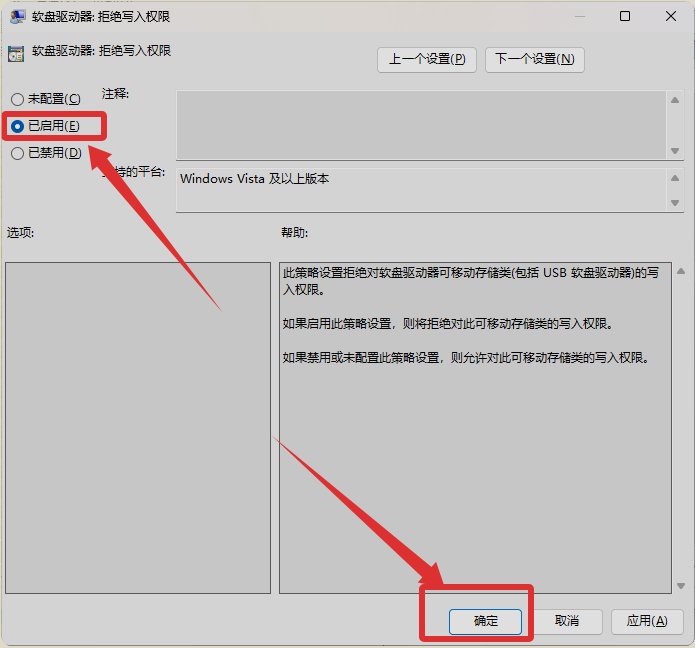Maximize the policy settings window
695x648 pixels.
pyautogui.click(x=625, y=16)
